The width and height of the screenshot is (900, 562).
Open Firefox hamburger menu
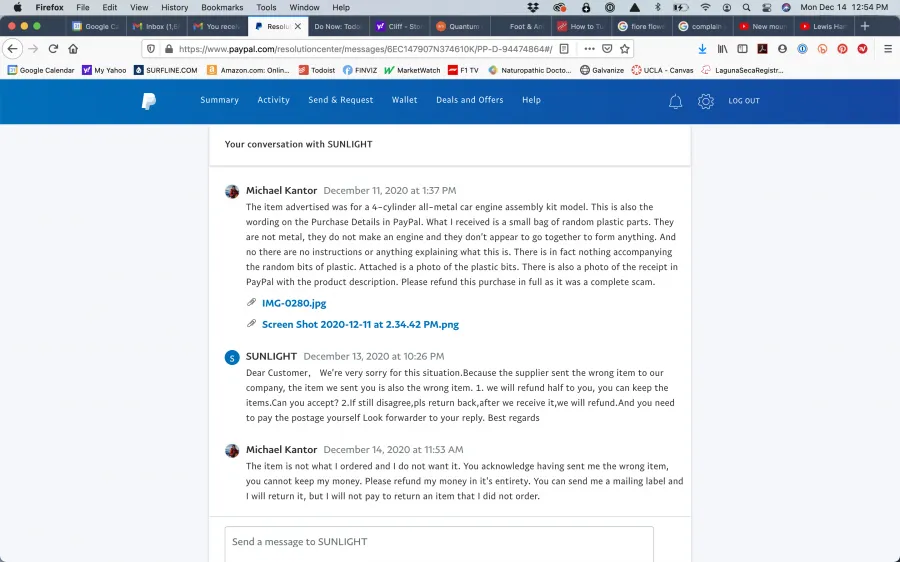(x=888, y=49)
